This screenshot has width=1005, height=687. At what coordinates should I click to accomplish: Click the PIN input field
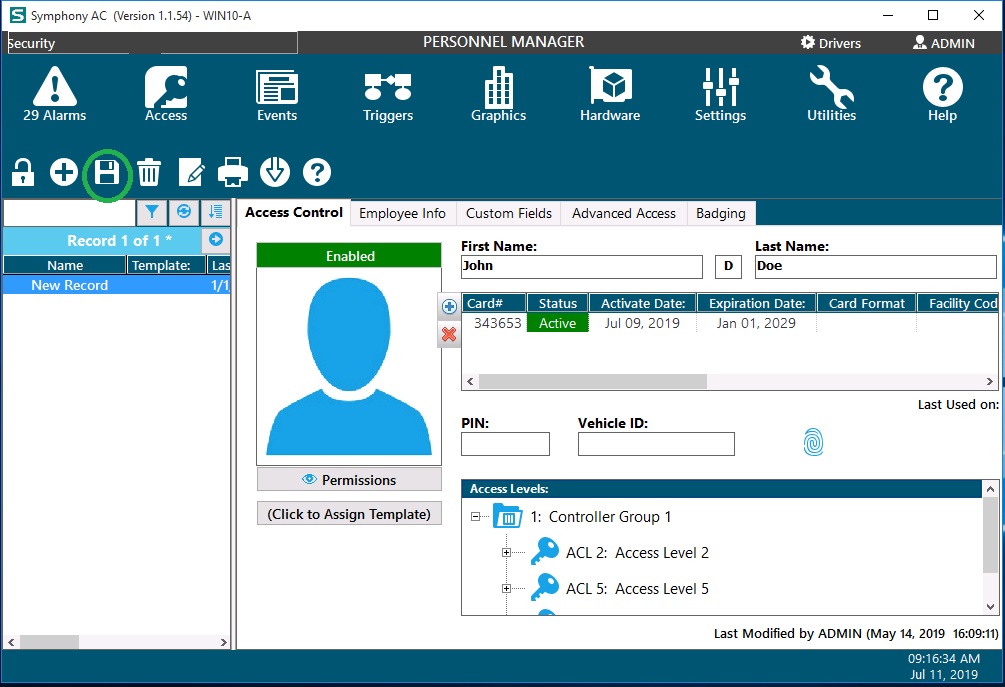coord(506,444)
